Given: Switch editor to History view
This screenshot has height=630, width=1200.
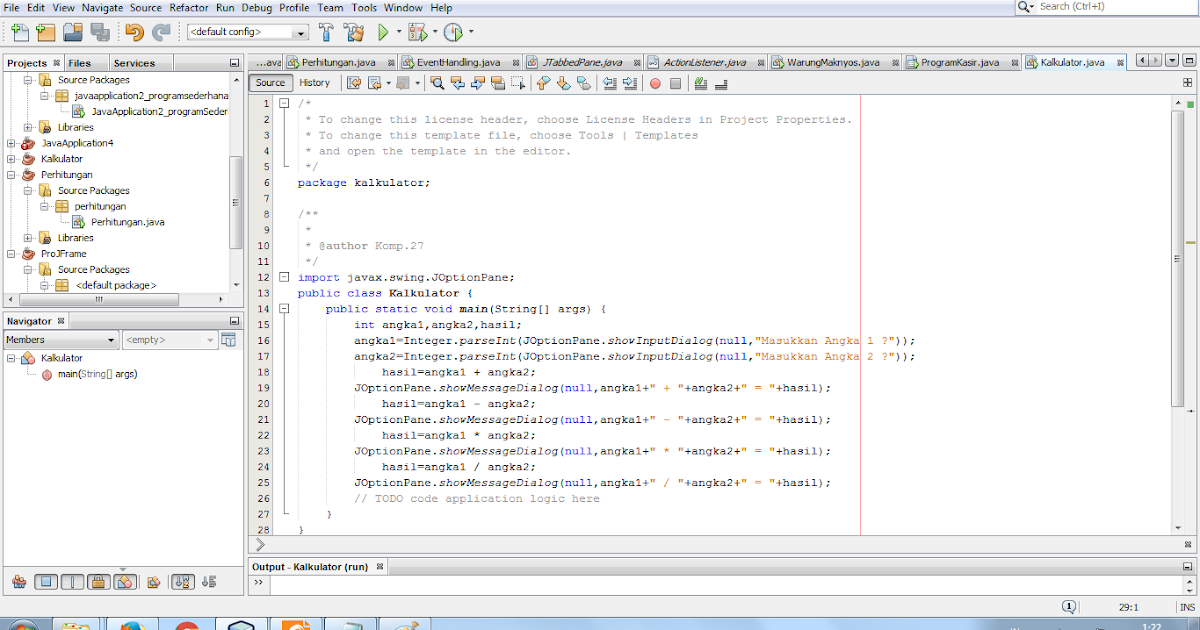Looking at the screenshot, I should pyautogui.click(x=314, y=83).
